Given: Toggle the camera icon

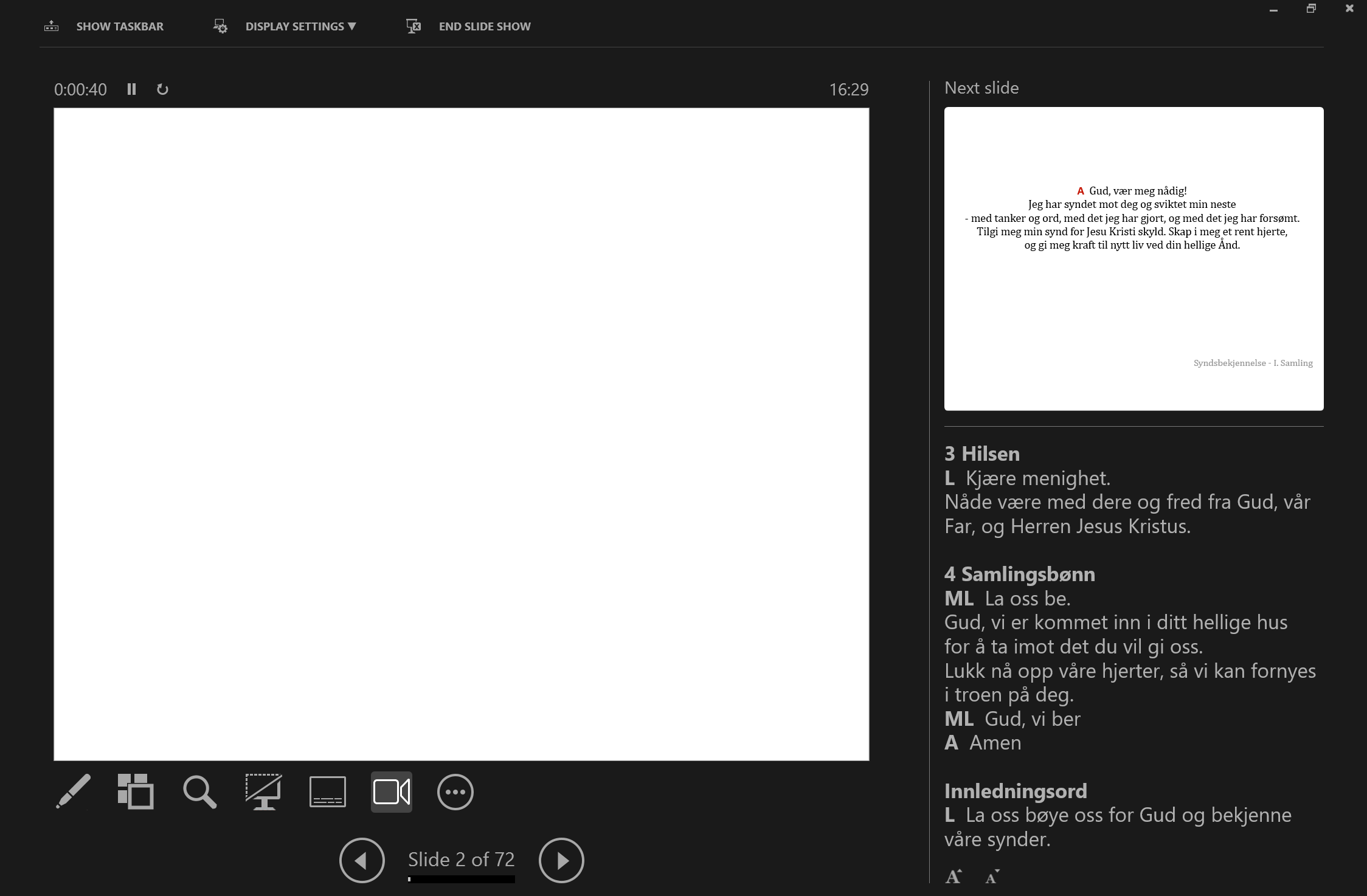Looking at the screenshot, I should point(392,791).
